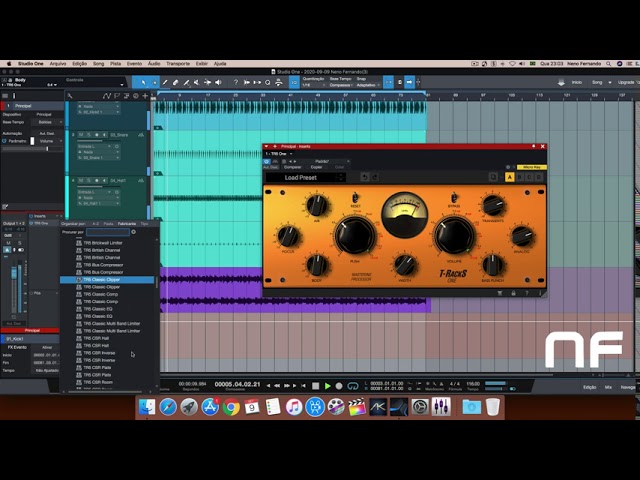Viewport: 640px width, 480px height.
Task: Click the question mark in the plugin footer
Action: [527, 293]
